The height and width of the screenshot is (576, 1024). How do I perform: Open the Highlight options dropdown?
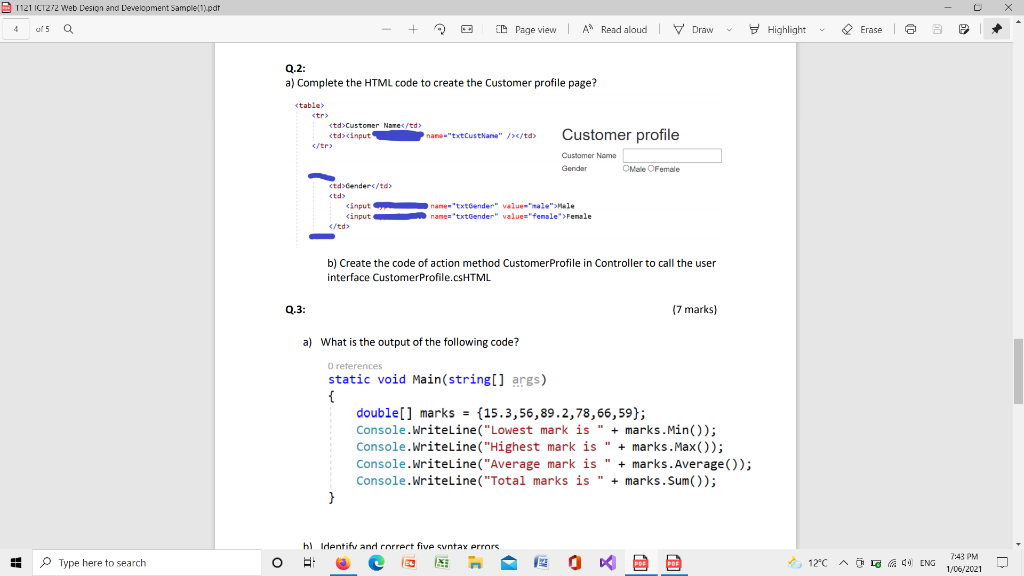[x=822, y=29]
